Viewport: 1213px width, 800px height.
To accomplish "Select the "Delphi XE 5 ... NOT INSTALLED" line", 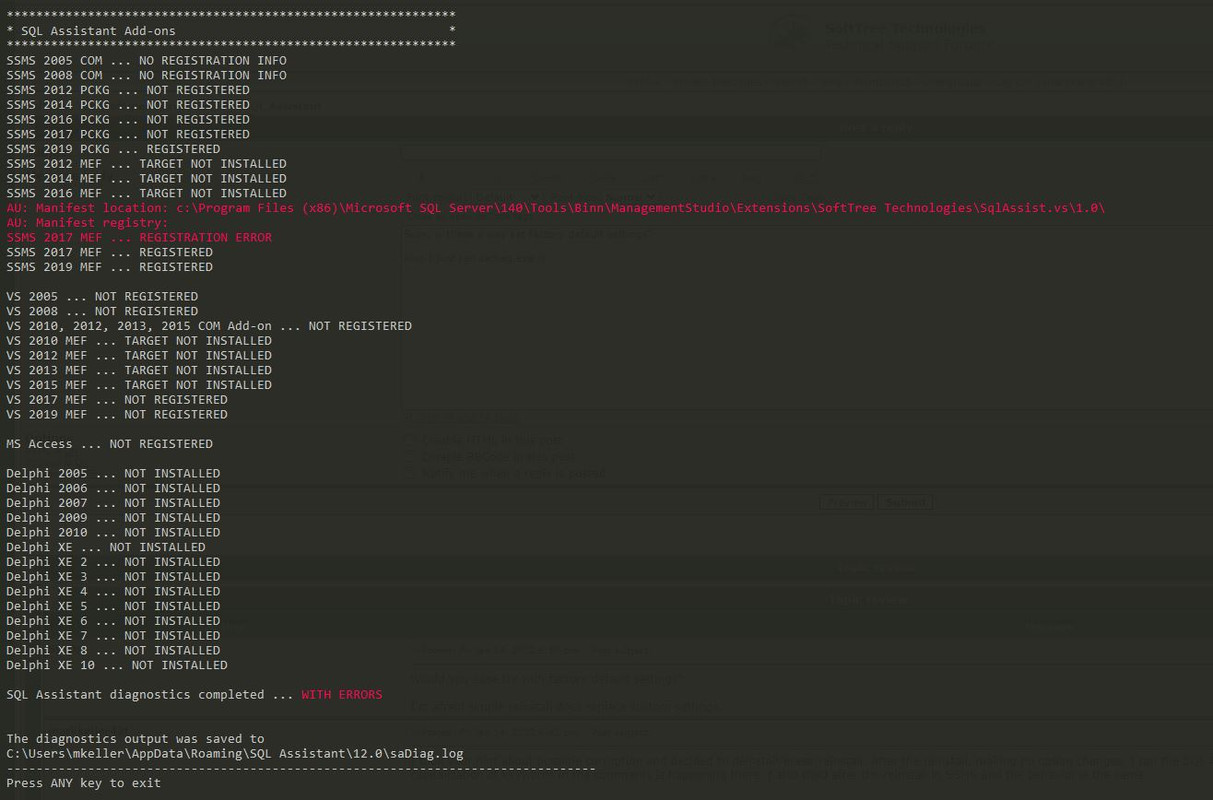I will point(113,606).
